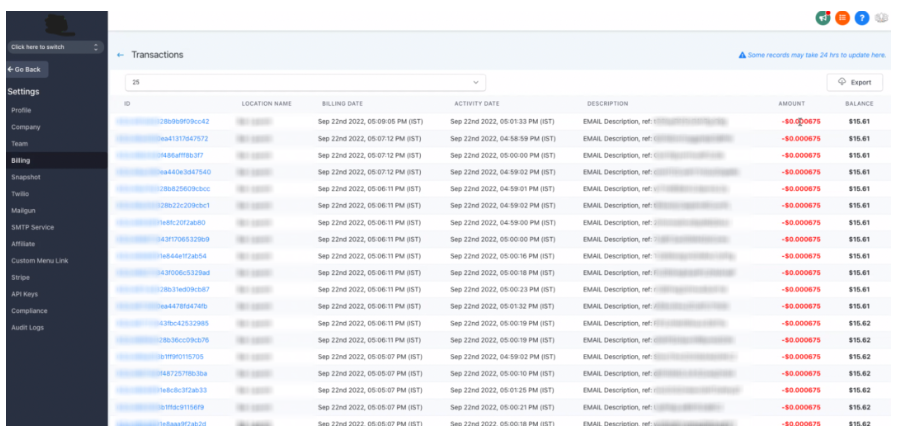Open transaction ID ending 28b36cc09cb76
The width and height of the screenshot is (900, 433).
pos(163,339)
